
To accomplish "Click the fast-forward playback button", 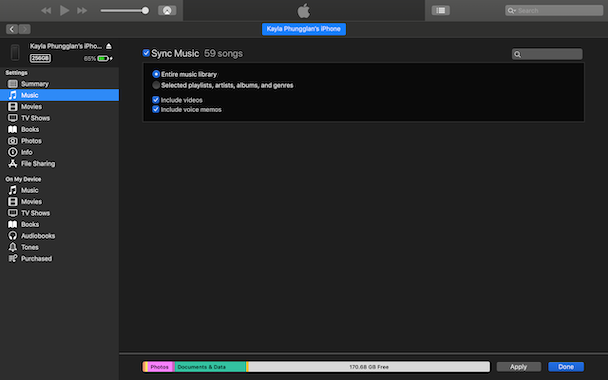I will (82, 10).
